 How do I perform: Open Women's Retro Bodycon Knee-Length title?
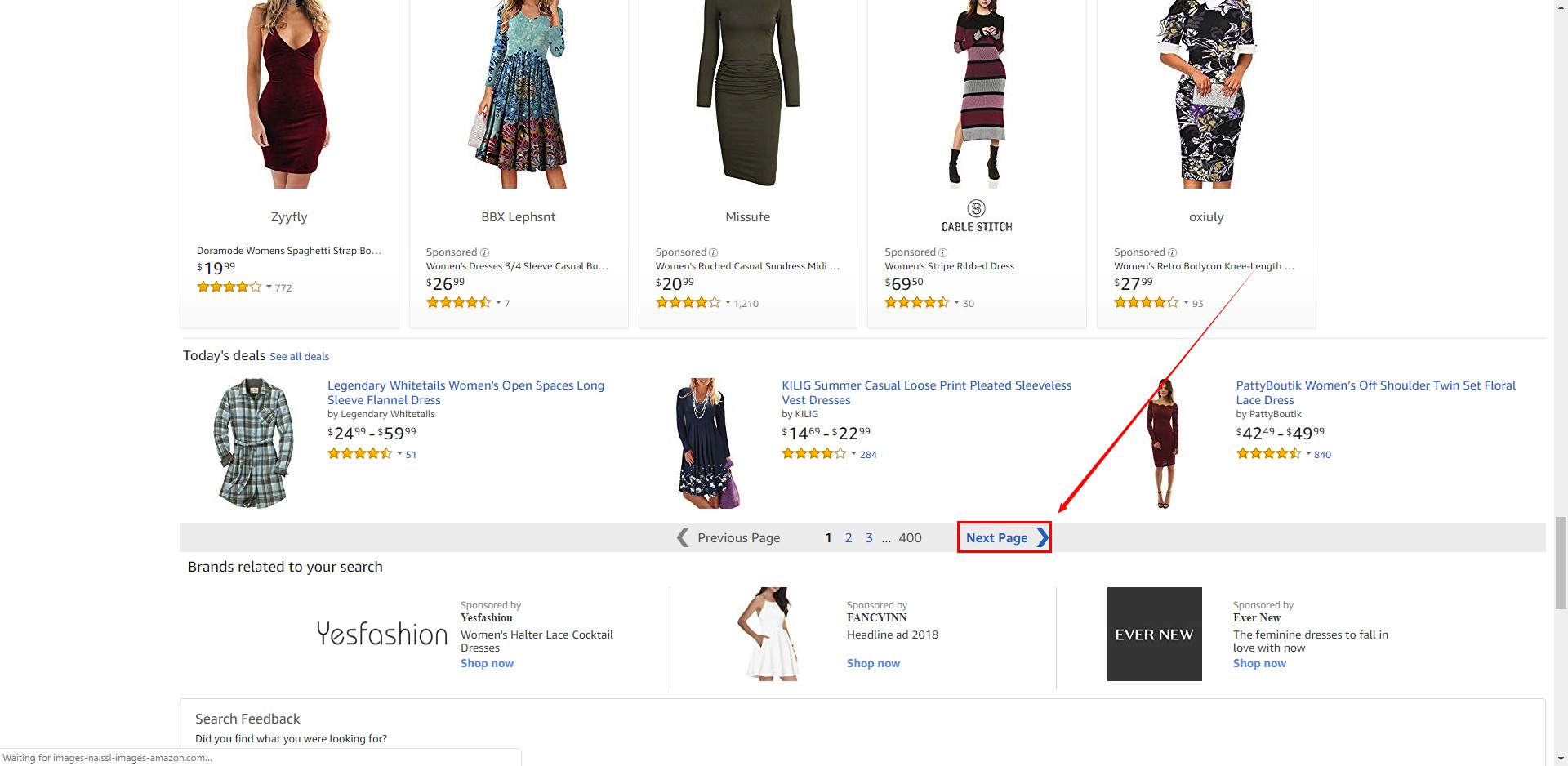coord(1204,266)
